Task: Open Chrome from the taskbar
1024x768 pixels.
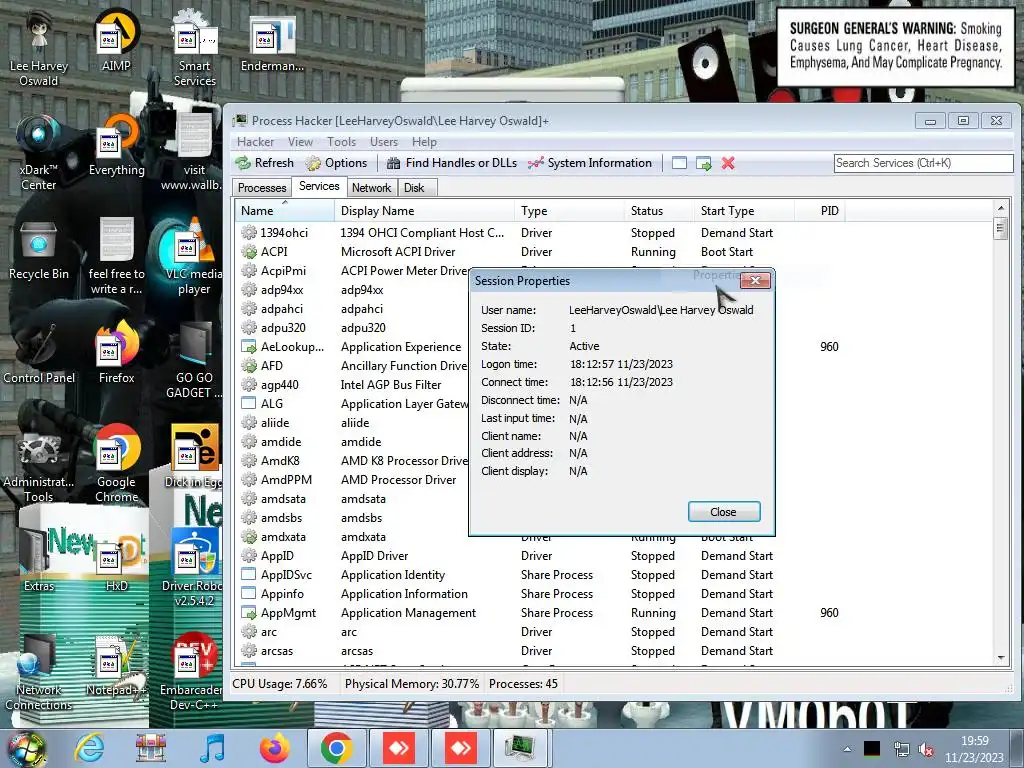Action: 336,748
